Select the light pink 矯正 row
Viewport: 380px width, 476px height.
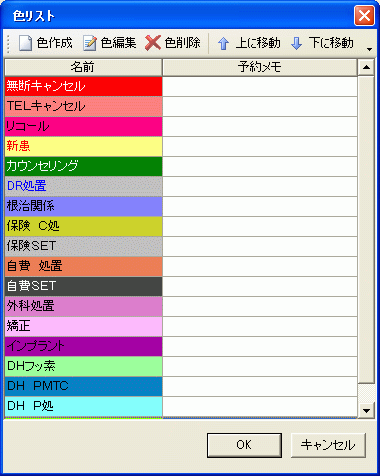(84, 326)
